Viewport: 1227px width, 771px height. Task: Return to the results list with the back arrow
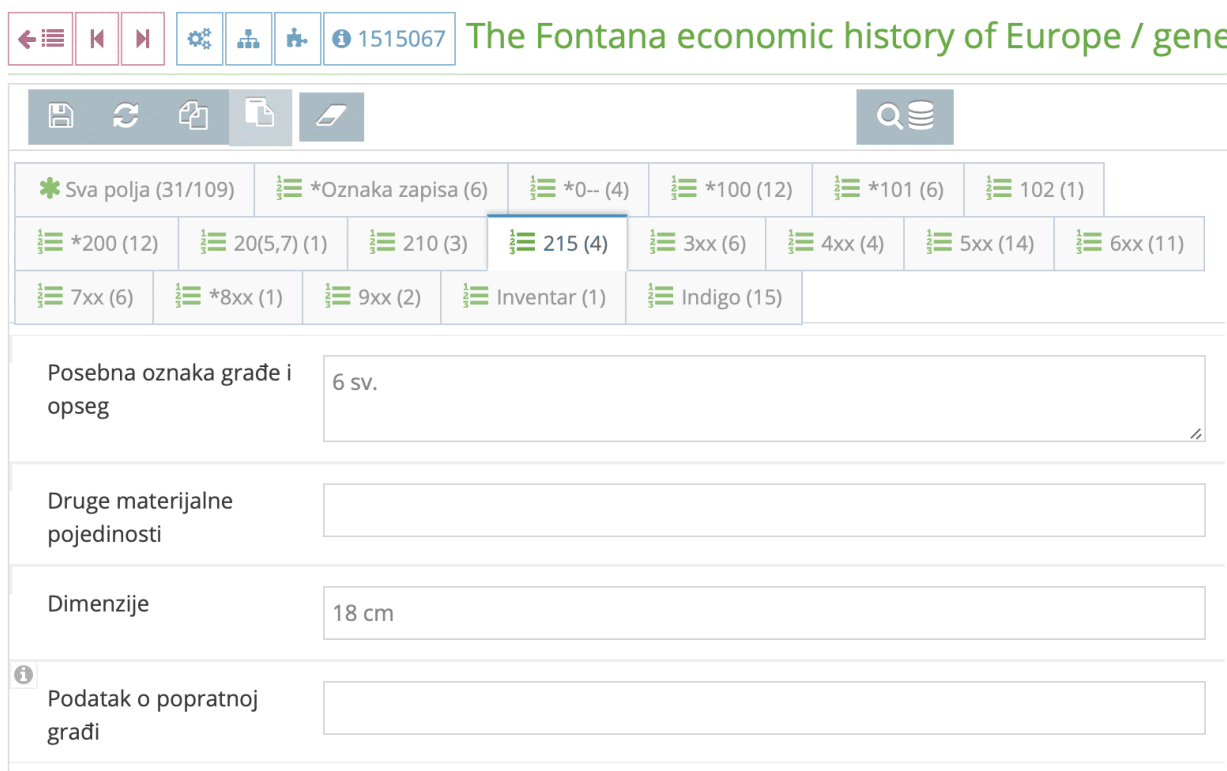(x=40, y=39)
